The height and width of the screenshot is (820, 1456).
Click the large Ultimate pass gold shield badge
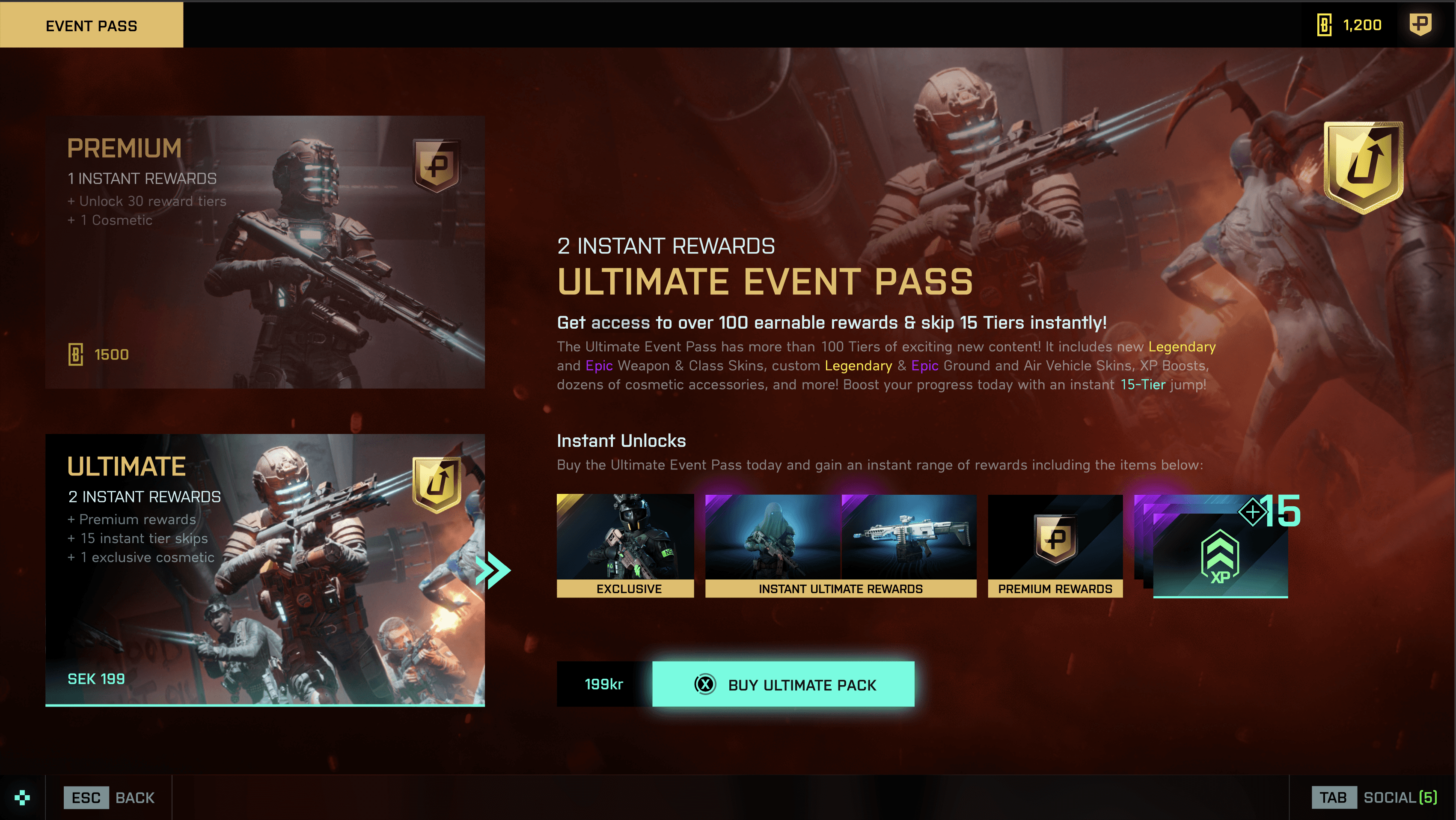coord(1363,167)
